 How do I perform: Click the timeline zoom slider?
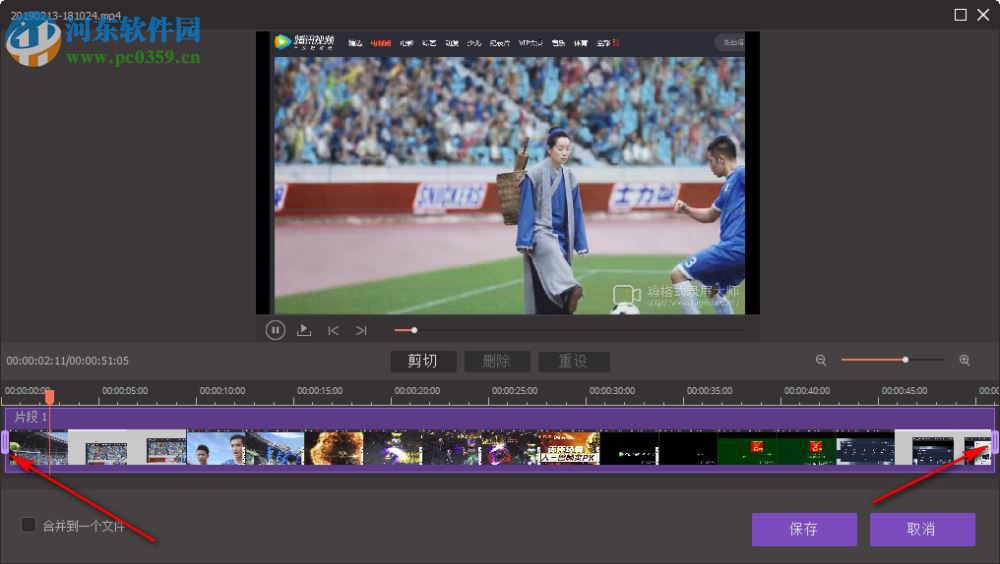892,360
